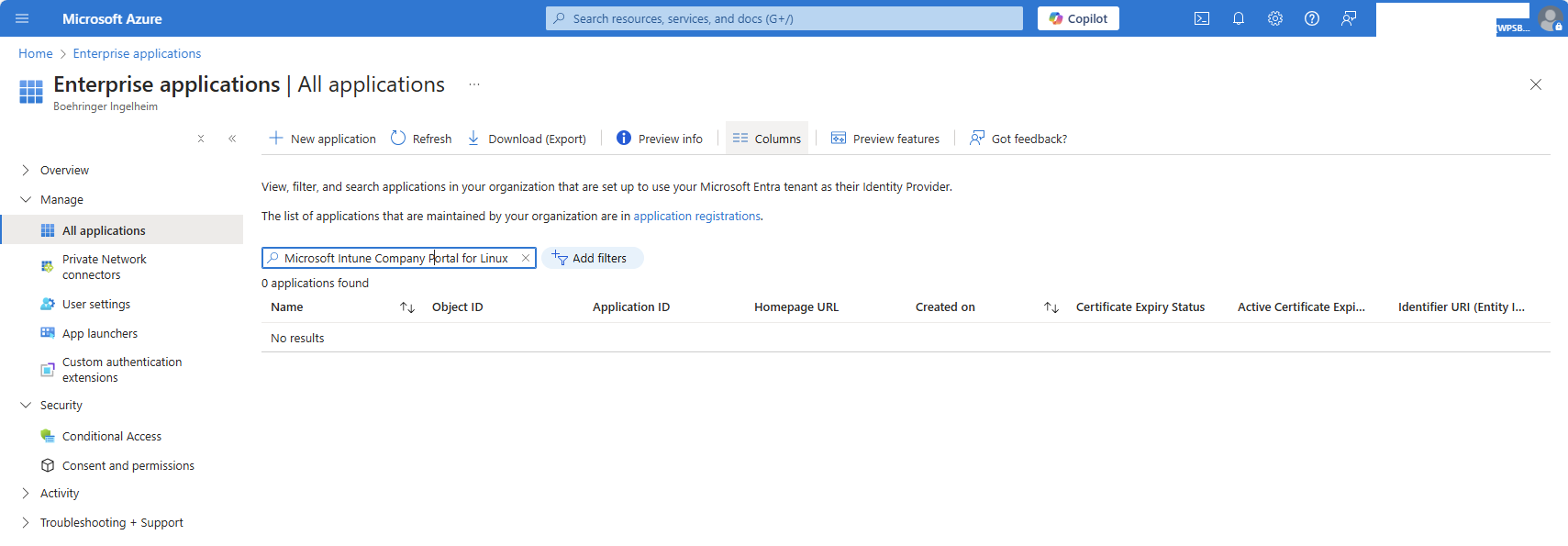Click the Microsoft Azure logo text
The height and width of the screenshot is (546, 1568).
(112, 18)
